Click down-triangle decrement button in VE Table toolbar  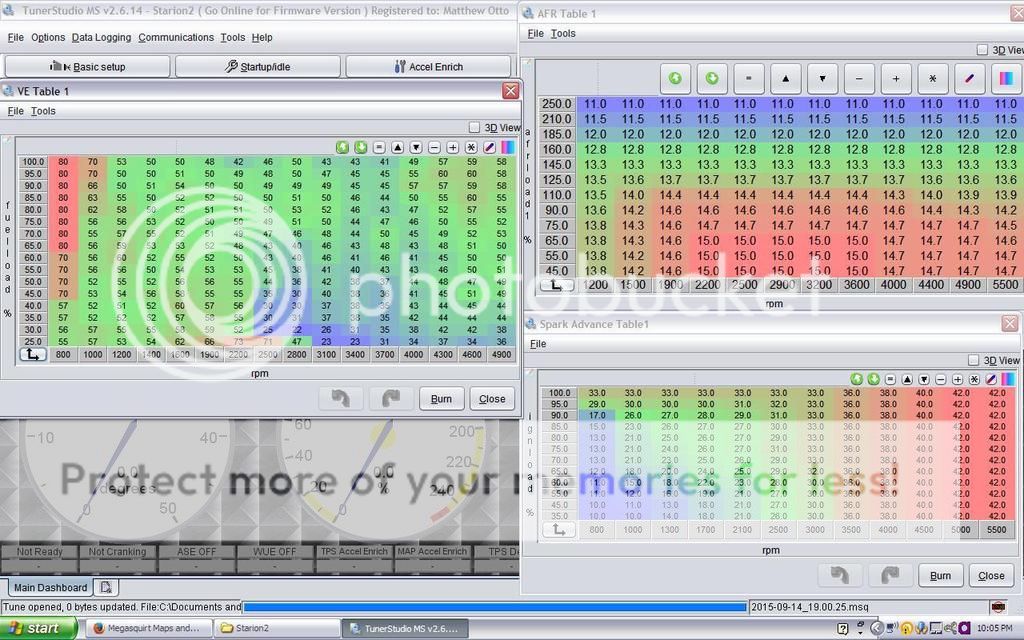point(415,148)
